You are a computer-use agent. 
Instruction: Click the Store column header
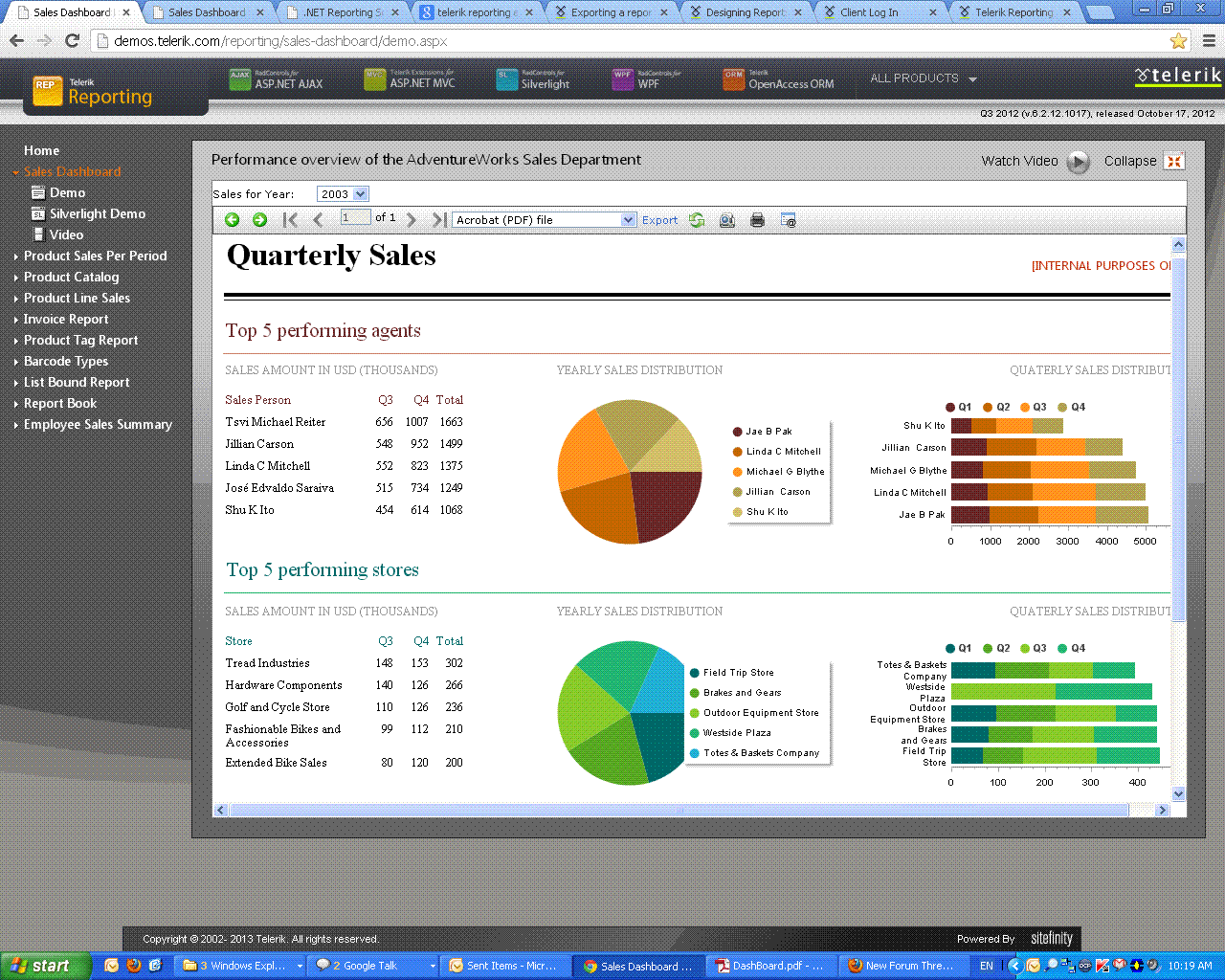click(239, 641)
